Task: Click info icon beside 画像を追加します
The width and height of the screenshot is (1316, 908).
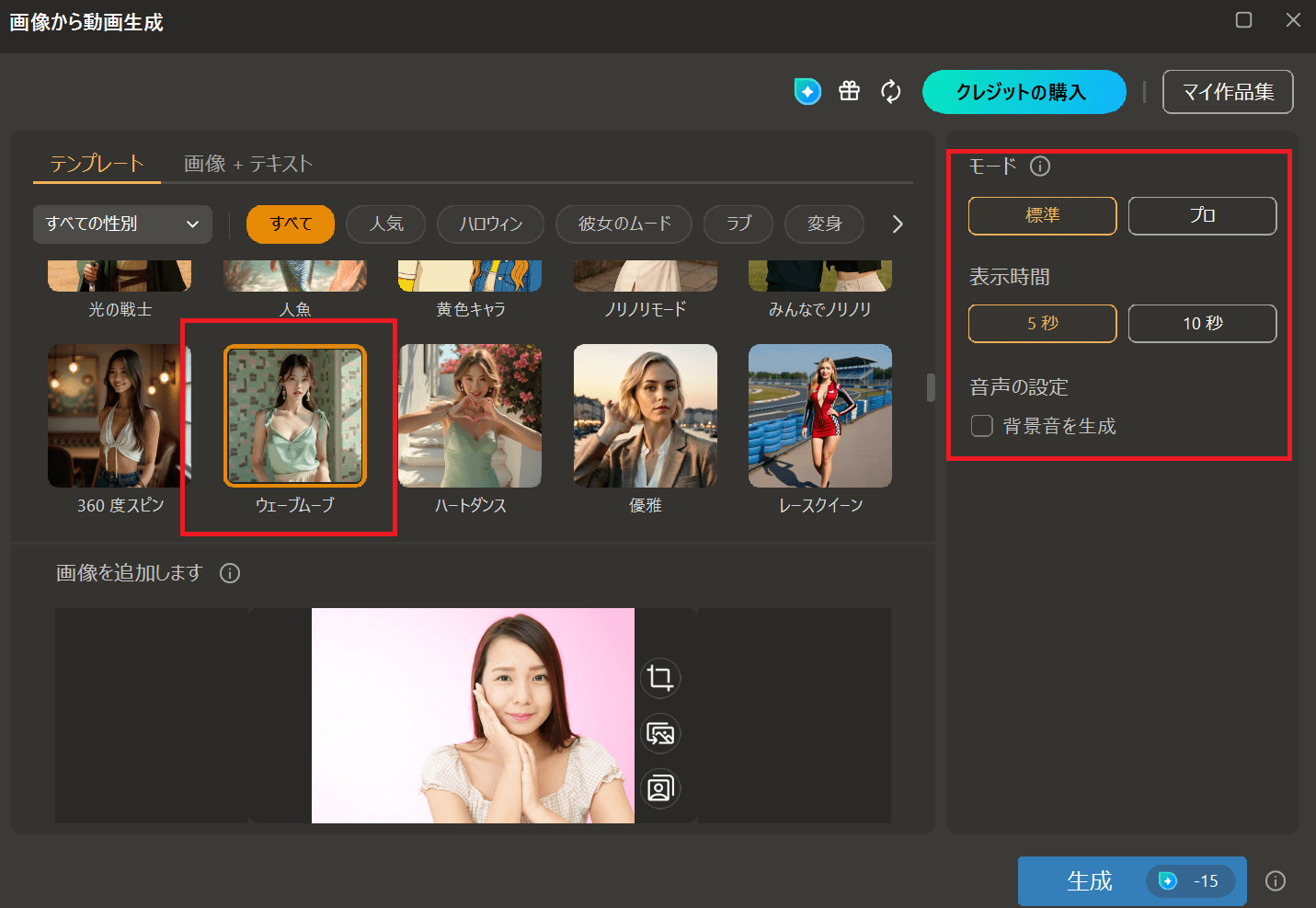Action: click(230, 573)
